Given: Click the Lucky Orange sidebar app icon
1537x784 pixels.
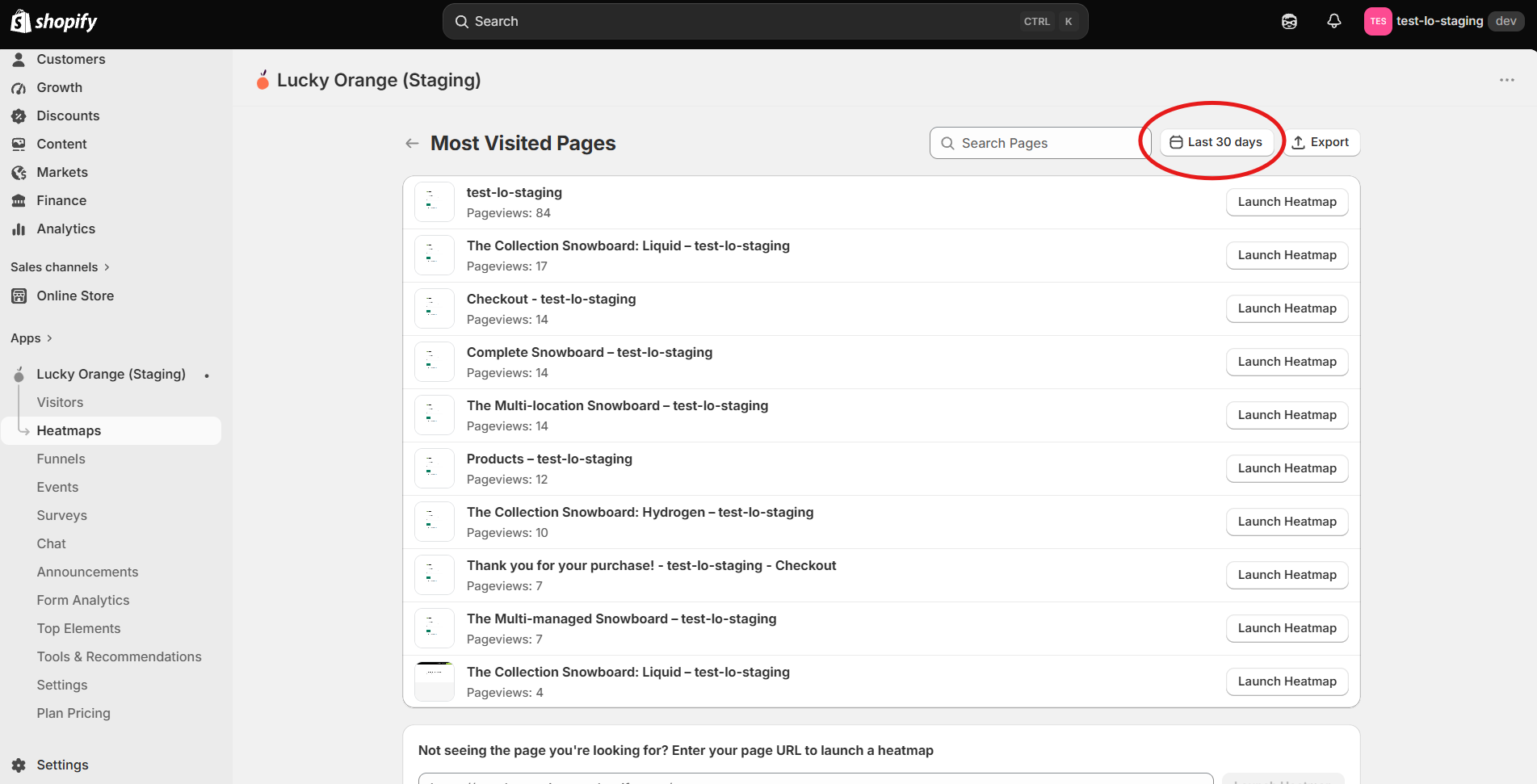Looking at the screenshot, I should [x=19, y=374].
